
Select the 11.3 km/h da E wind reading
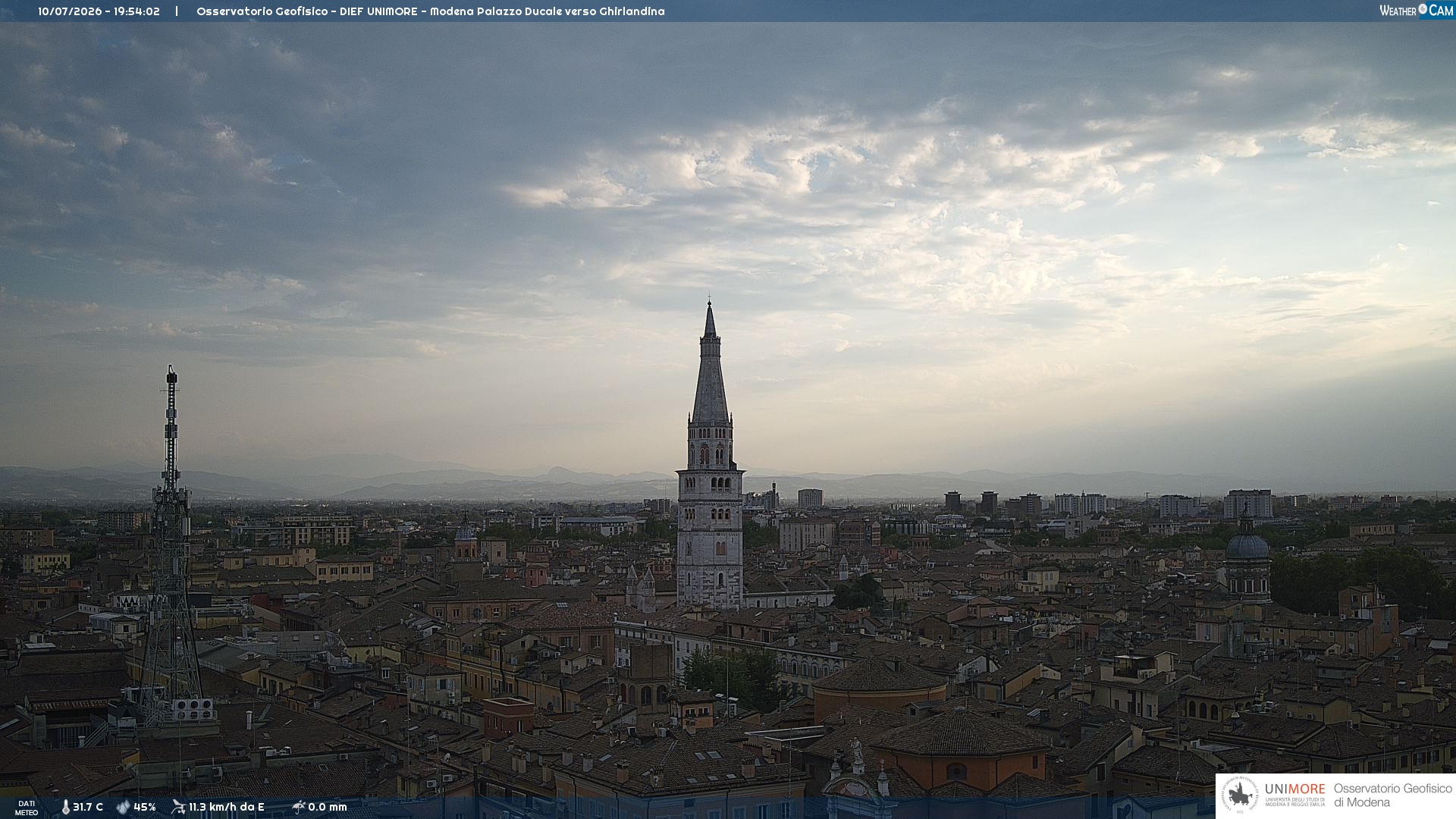(x=227, y=808)
